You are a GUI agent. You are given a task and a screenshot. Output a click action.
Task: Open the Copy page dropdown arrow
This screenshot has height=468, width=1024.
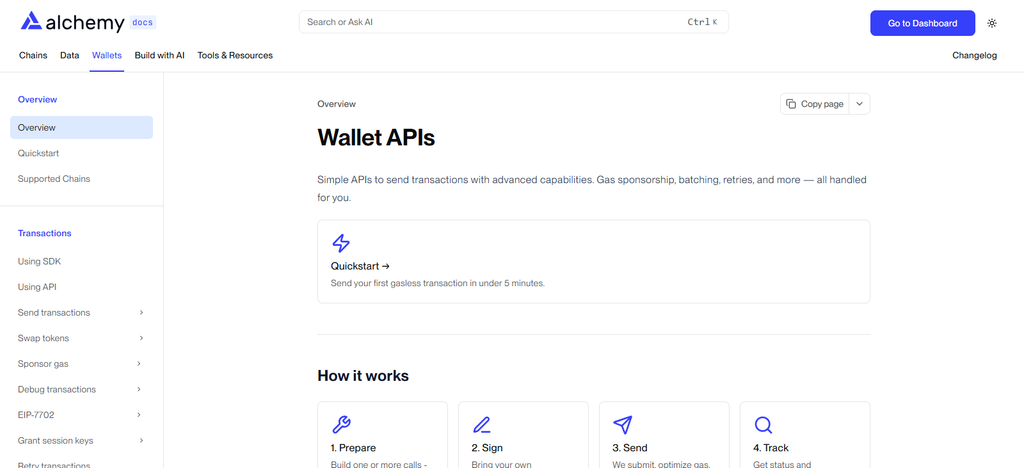pyautogui.click(x=859, y=104)
